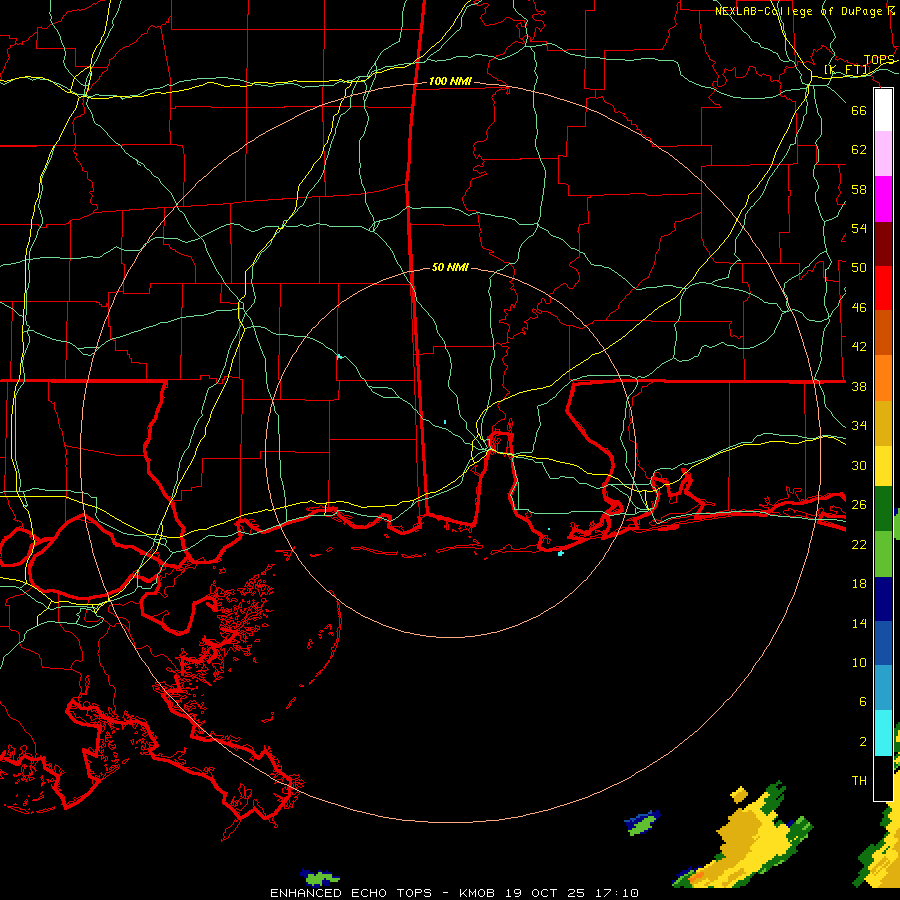The width and height of the screenshot is (900, 900).
Task: Select the legend value "34"
Action: coord(859,425)
